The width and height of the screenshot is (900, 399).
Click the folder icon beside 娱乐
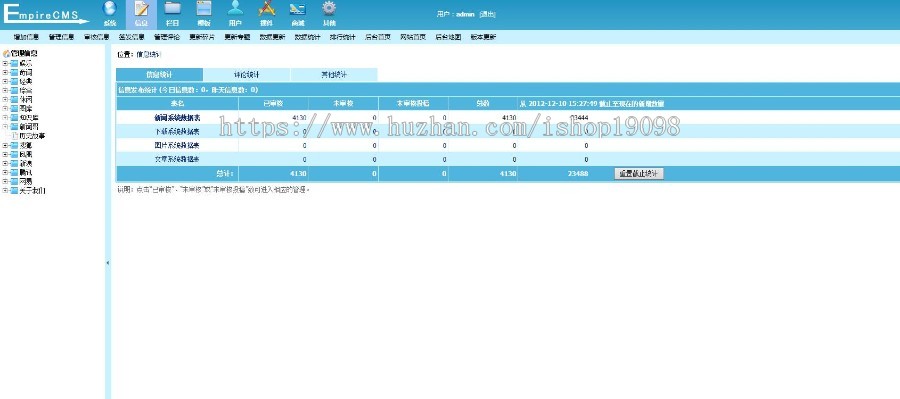[14, 64]
